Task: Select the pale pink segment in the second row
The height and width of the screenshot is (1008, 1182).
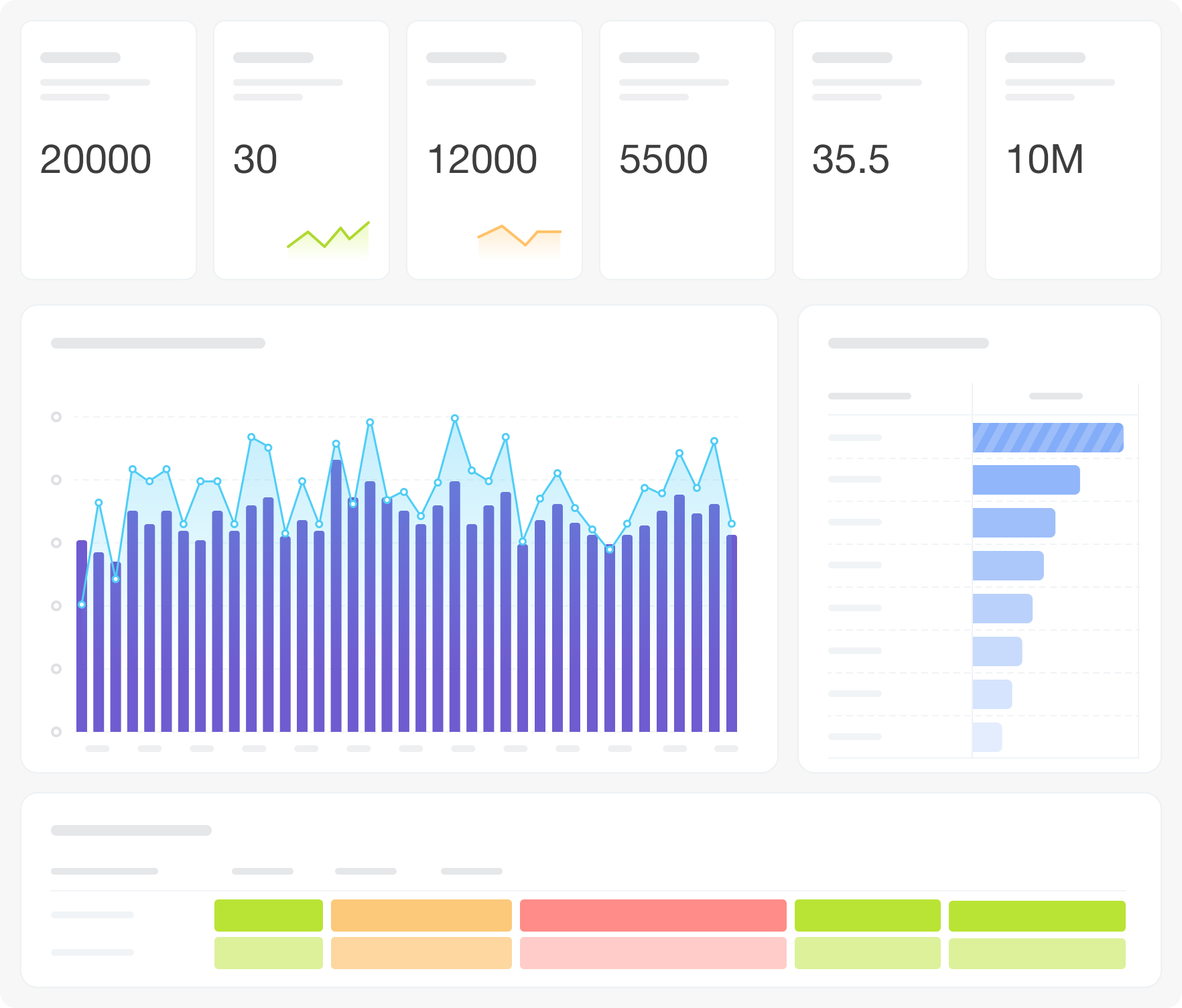Action: [x=653, y=953]
